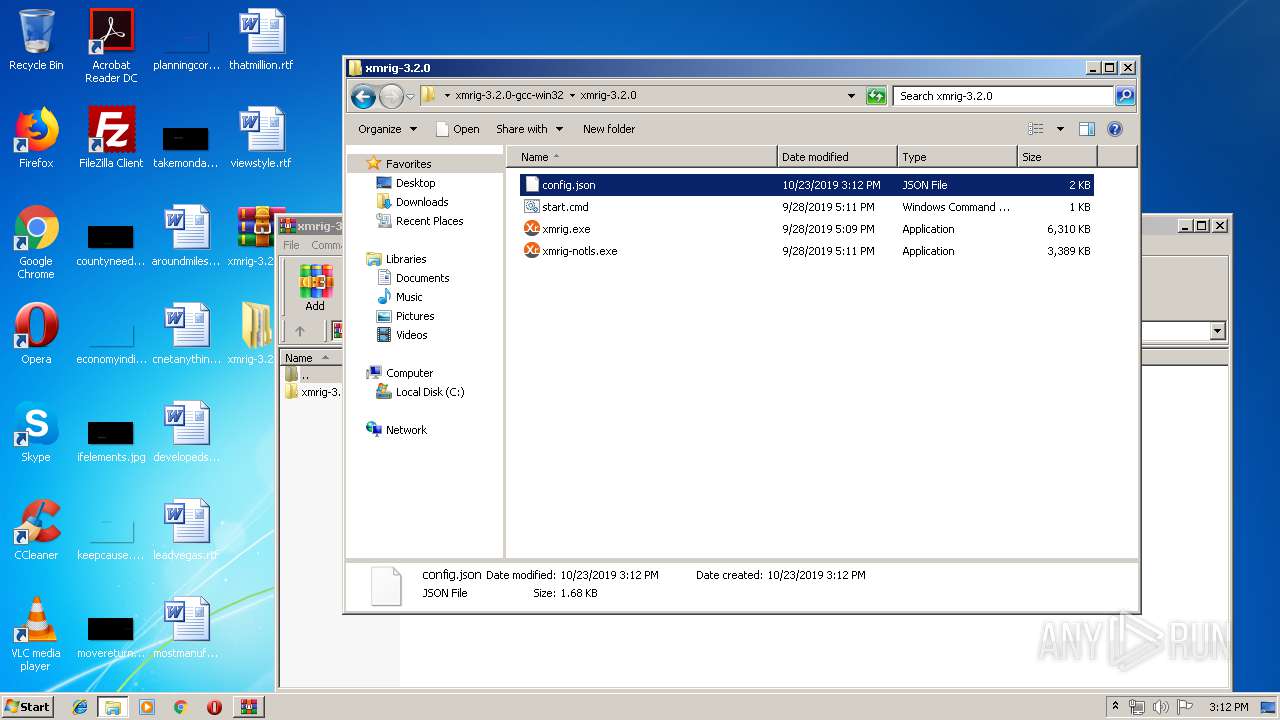
Task: Click xmrig-3.2.0-gcc-win32 breadcrumb in address bar
Action: pos(509,96)
